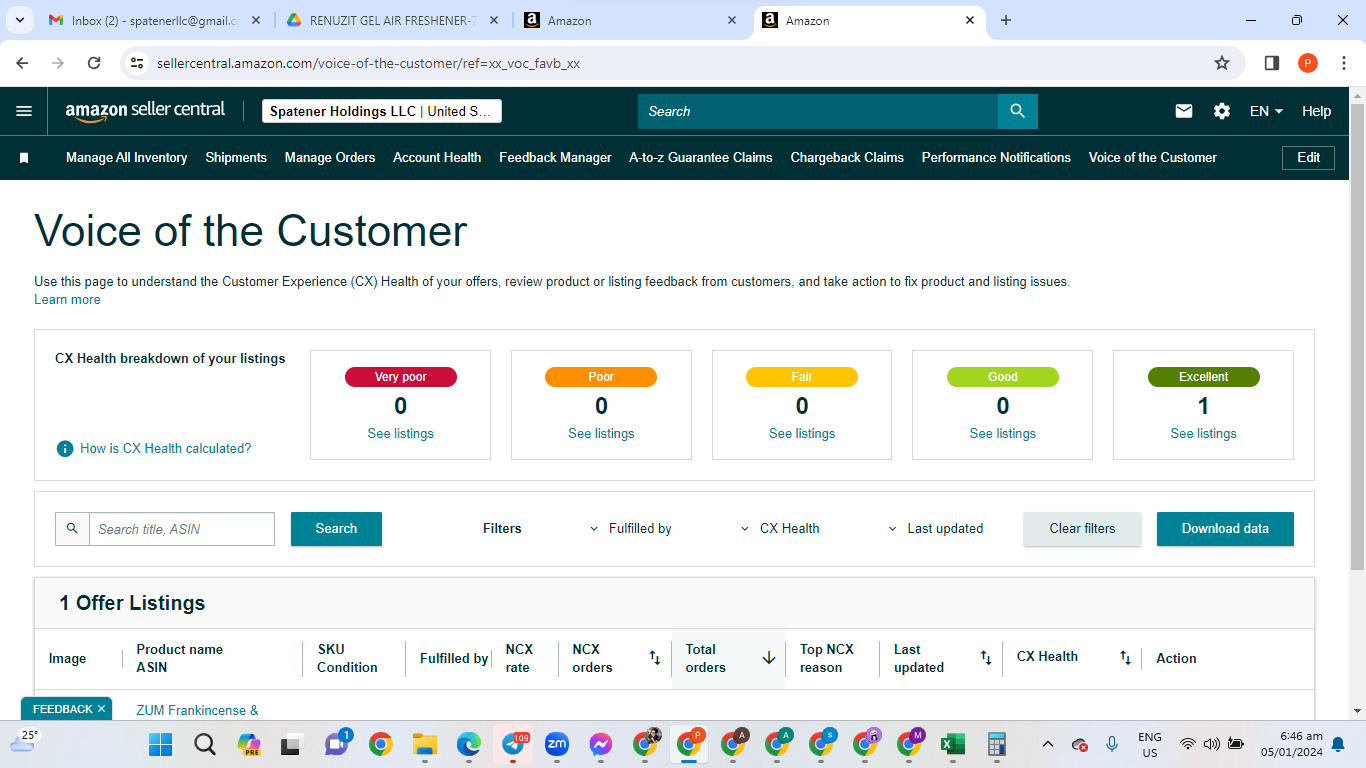This screenshot has height=768, width=1366.
Task: Open Chrome side panel icon
Action: (x=1272, y=63)
